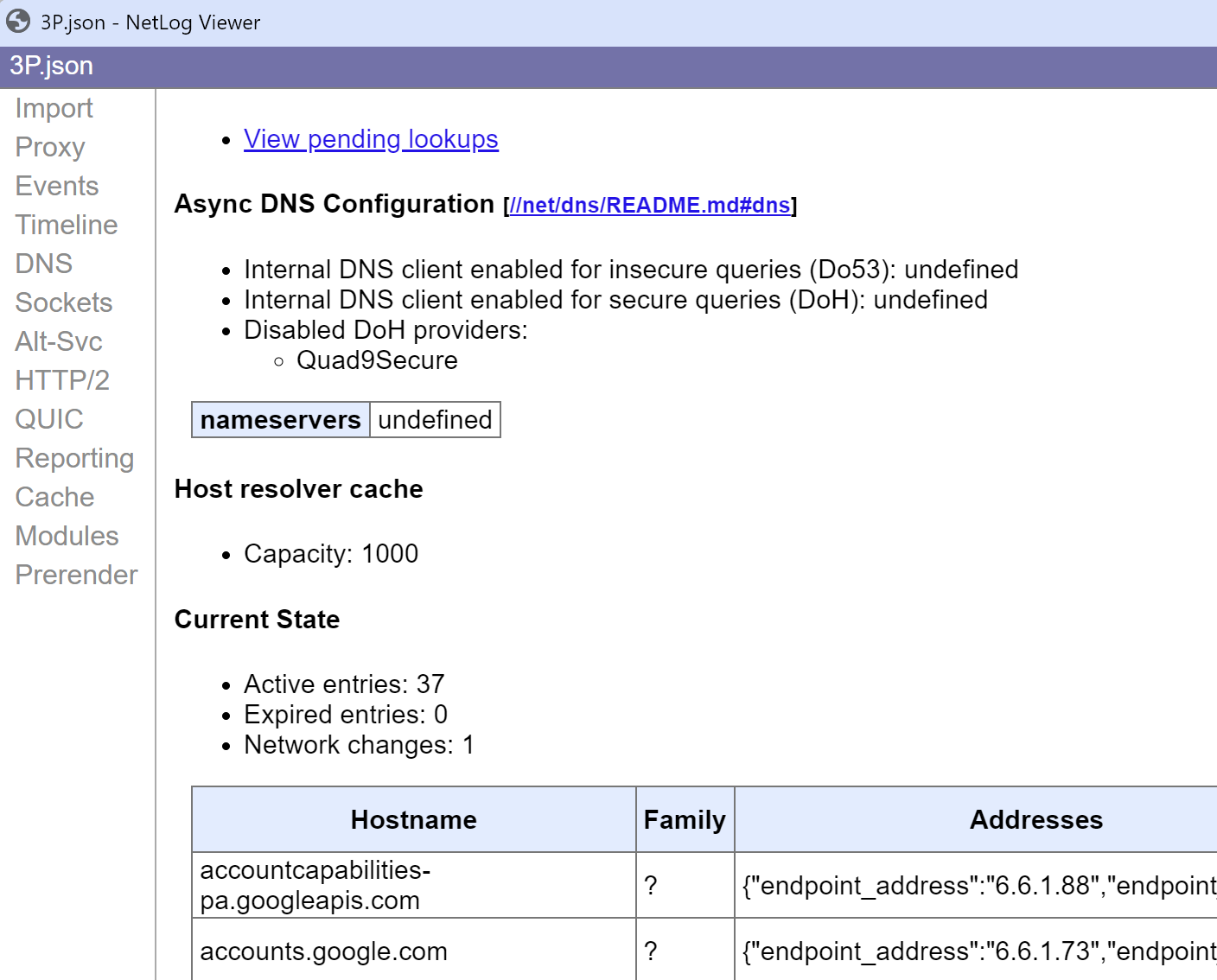Switch to Alt-Svc tab
Screen dimensions: 1217x980
[59, 341]
